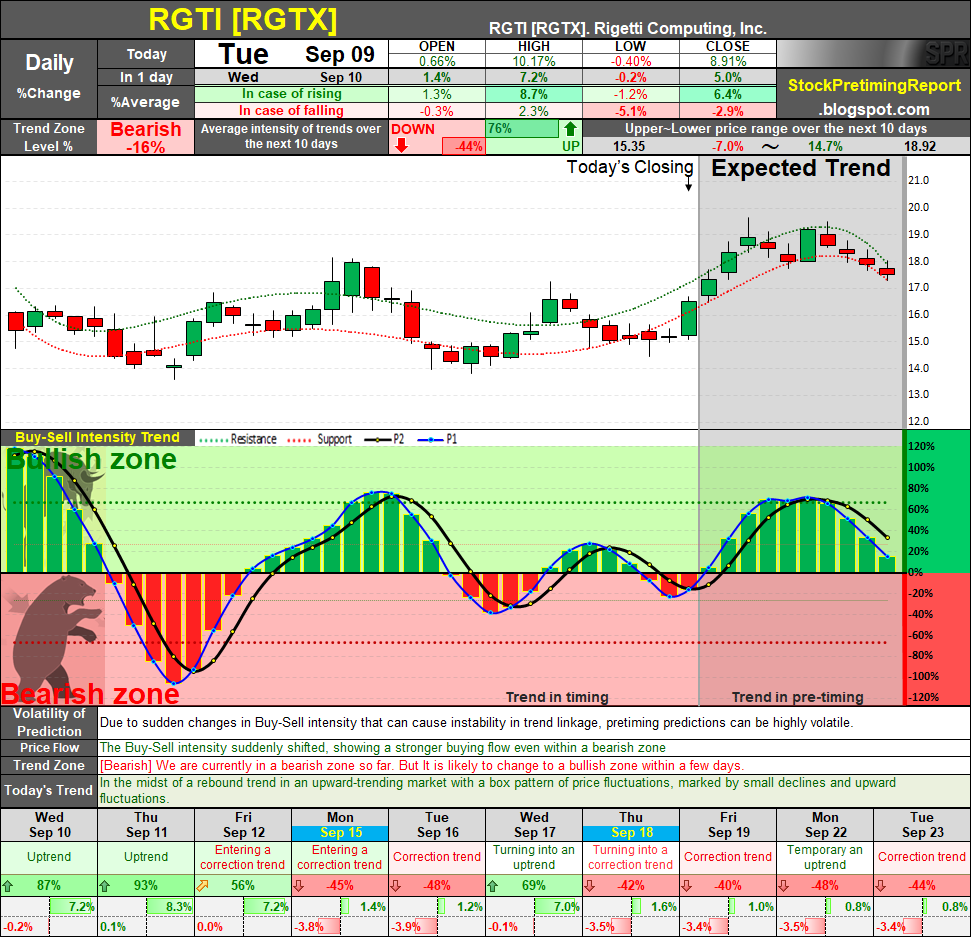Click the Buy-Sell Intensity Trend label
Image resolution: width=971 pixels, height=937 pixels.
(97, 437)
